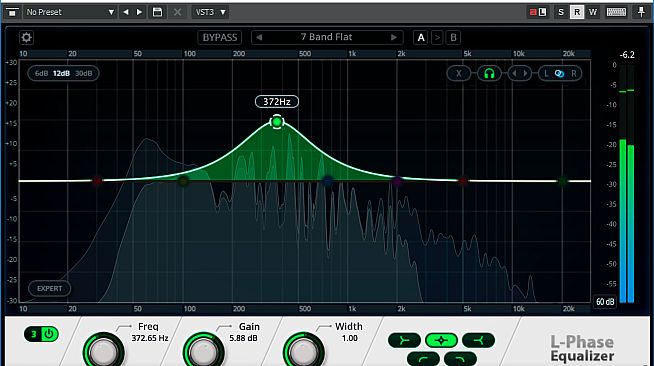Load the previous host preset arrow

pos(126,12)
